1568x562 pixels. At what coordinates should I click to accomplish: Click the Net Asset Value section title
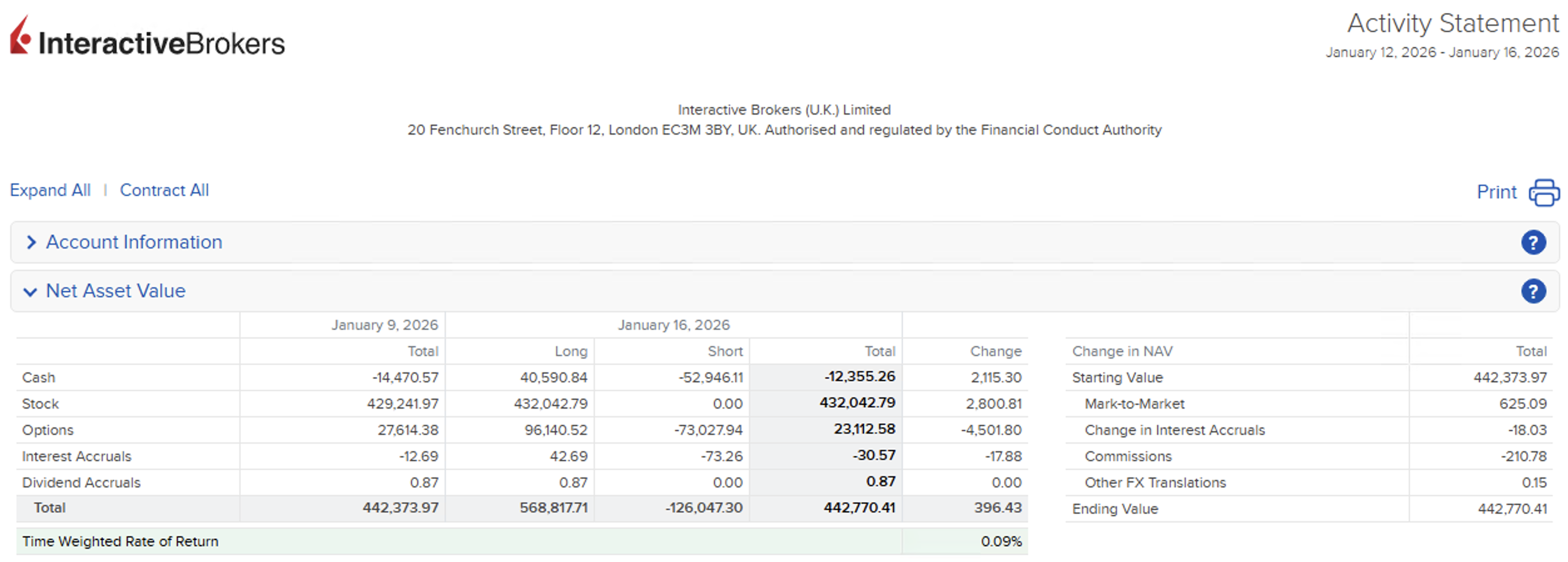click(116, 291)
